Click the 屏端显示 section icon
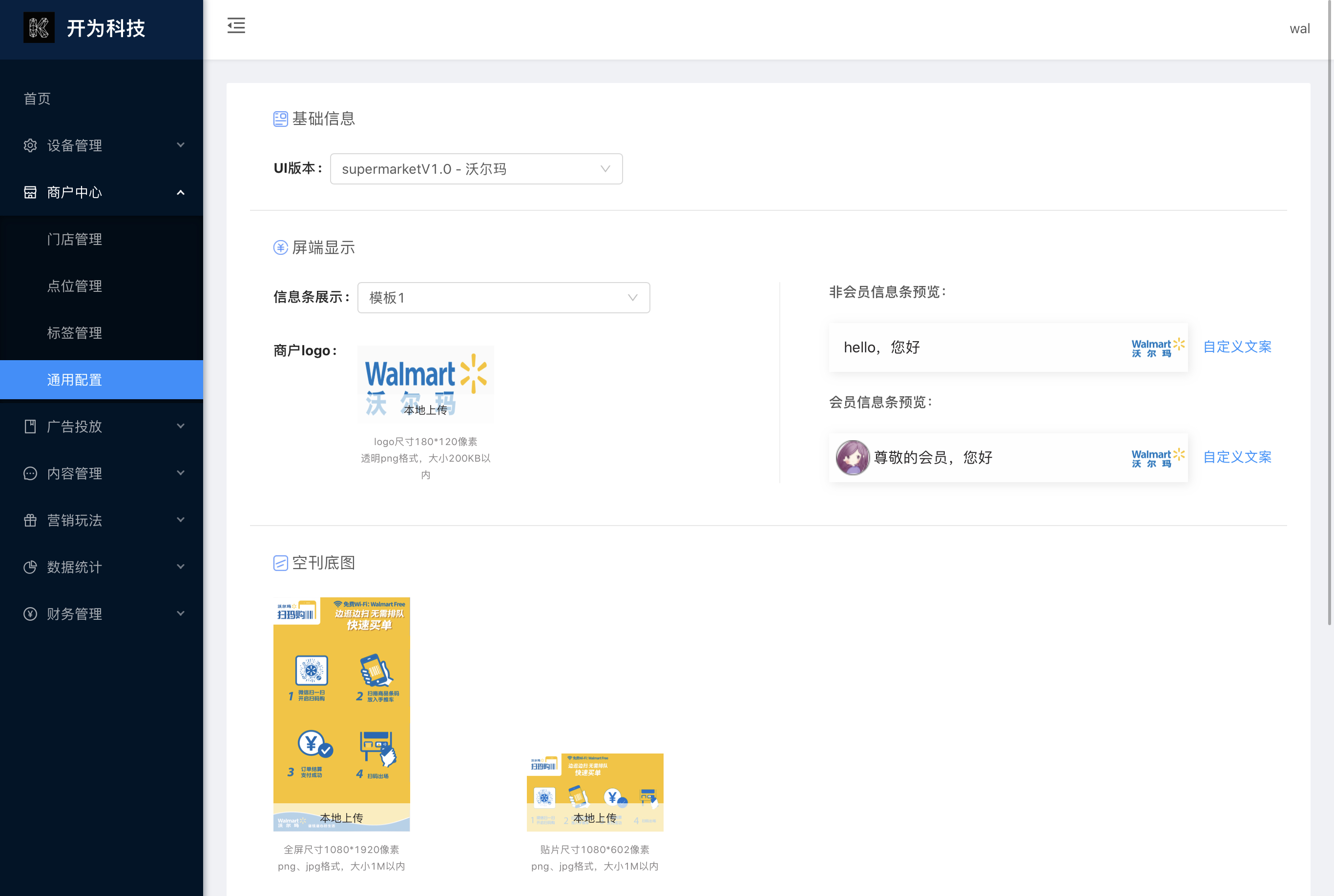Screen dimensions: 1334x896 280,247
